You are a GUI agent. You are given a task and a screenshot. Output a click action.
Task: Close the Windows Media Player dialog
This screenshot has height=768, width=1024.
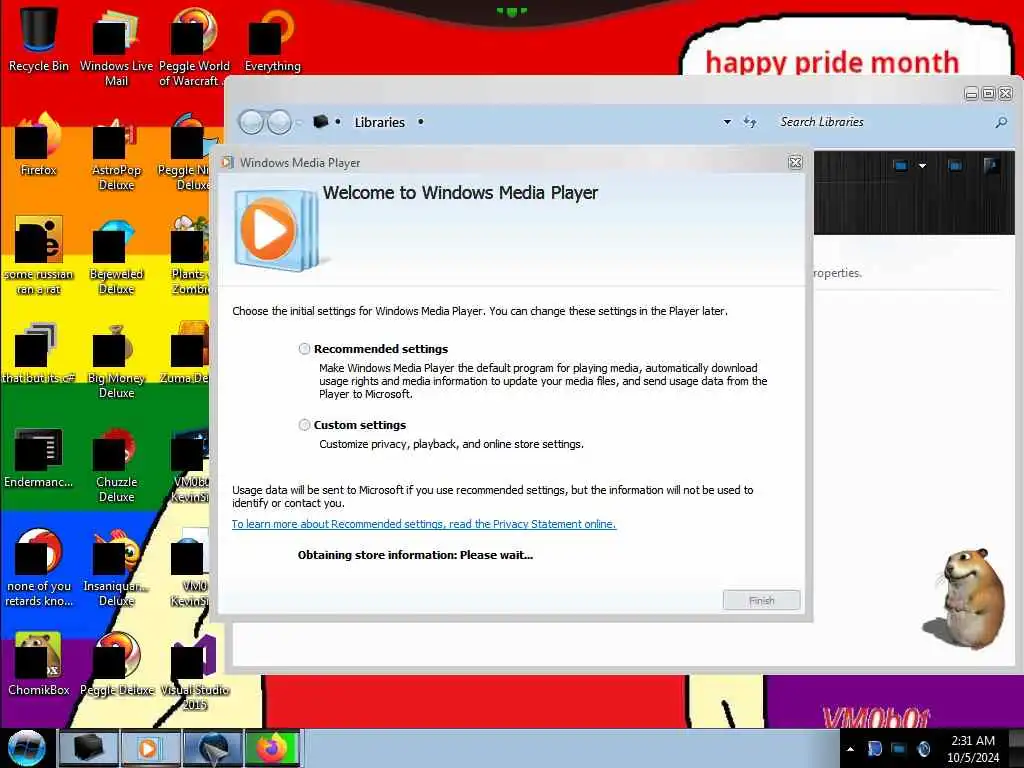click(795, 163)
